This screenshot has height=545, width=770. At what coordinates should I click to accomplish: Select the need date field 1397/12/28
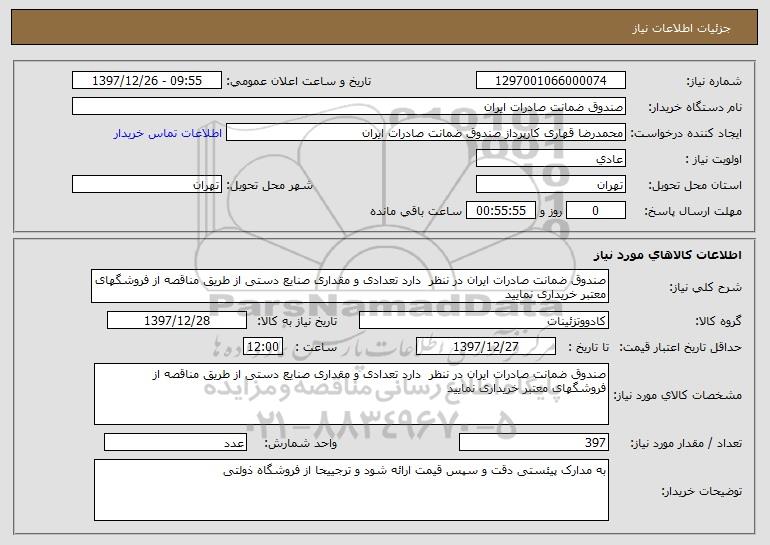point(177,321)
